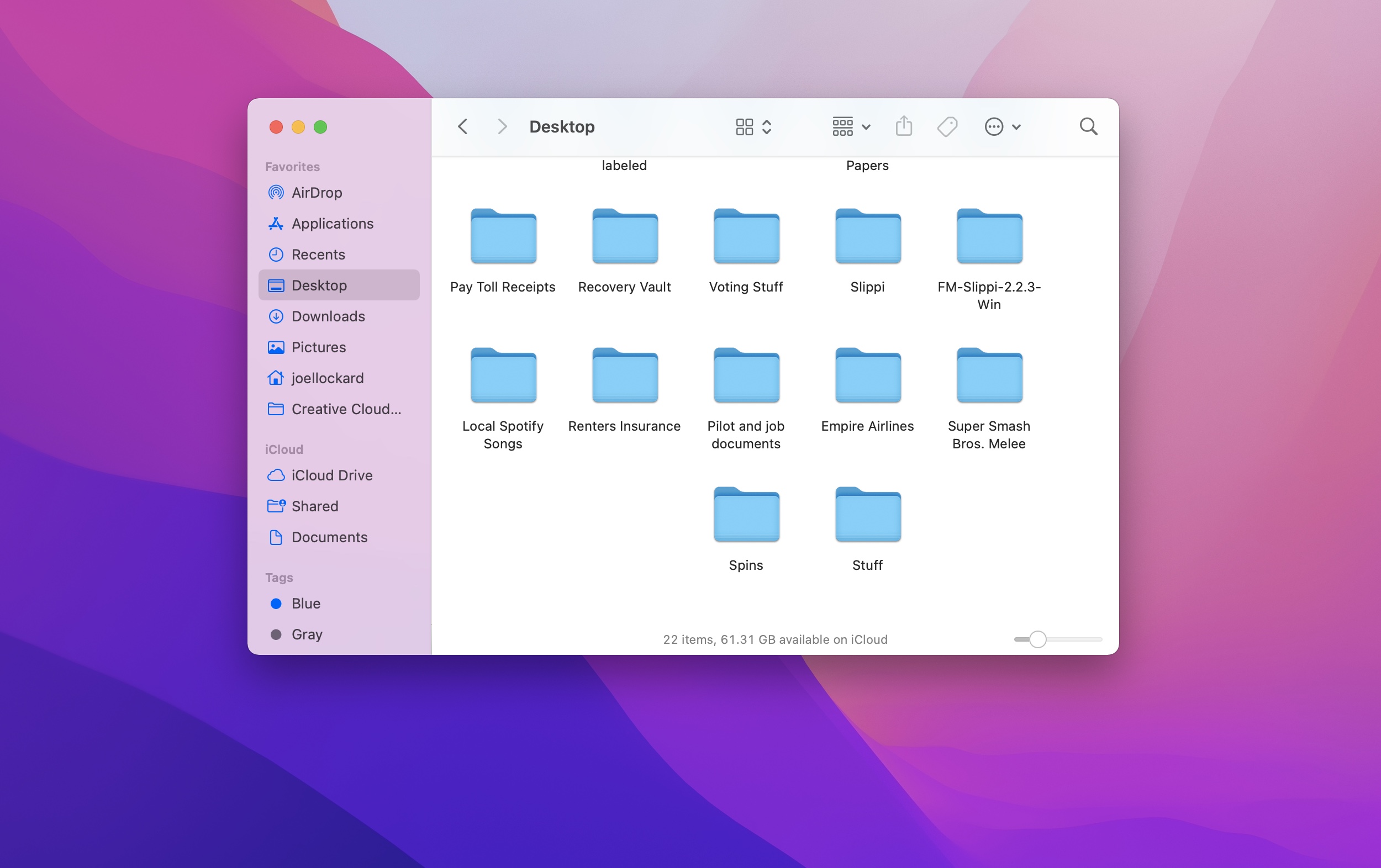This screenshot has width=1381, height=868.
Task: Open Downloads in the sidebar
Action: coord(339,316)
